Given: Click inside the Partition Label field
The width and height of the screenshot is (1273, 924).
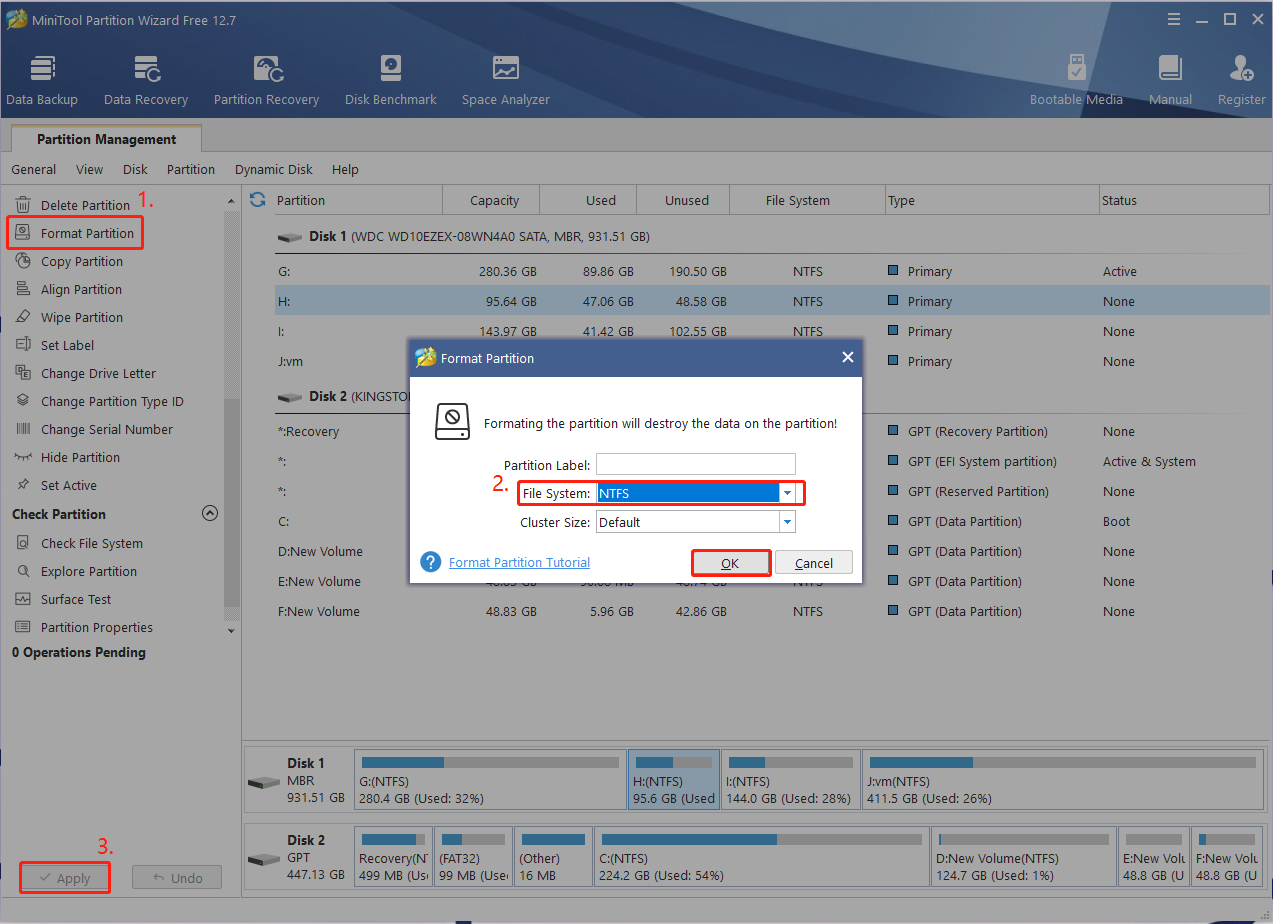Looking at the screenshot, I should pyautogui.click(x=695, y=464).
